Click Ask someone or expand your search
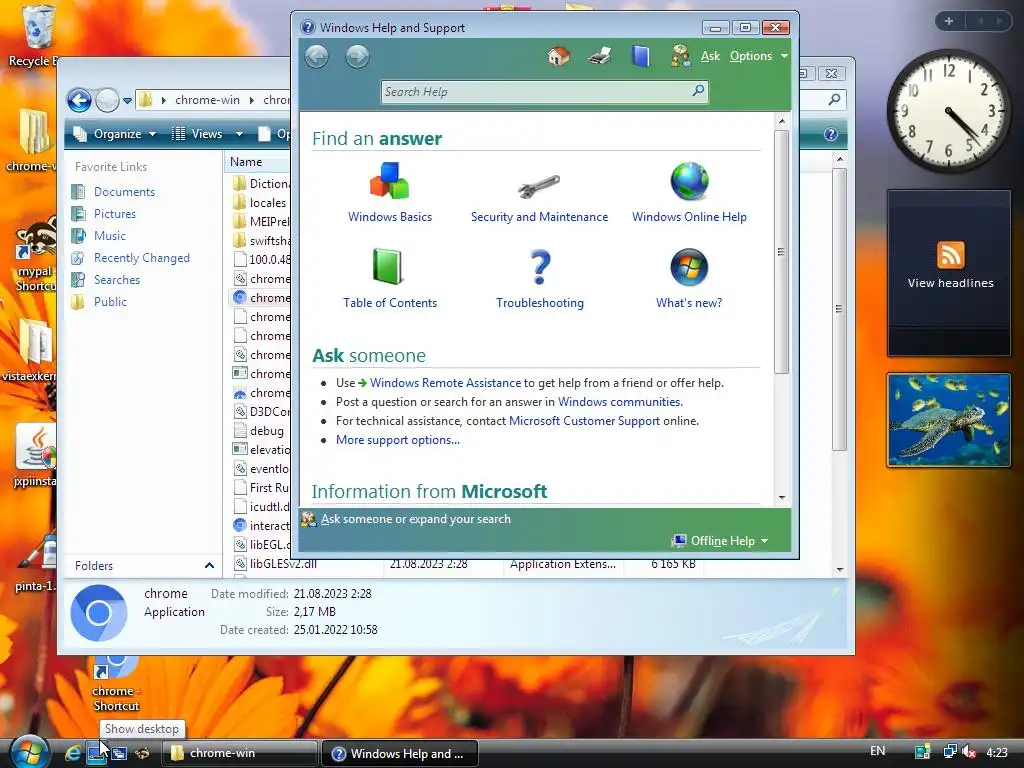 pyautogui.click(x=415, y=519)
